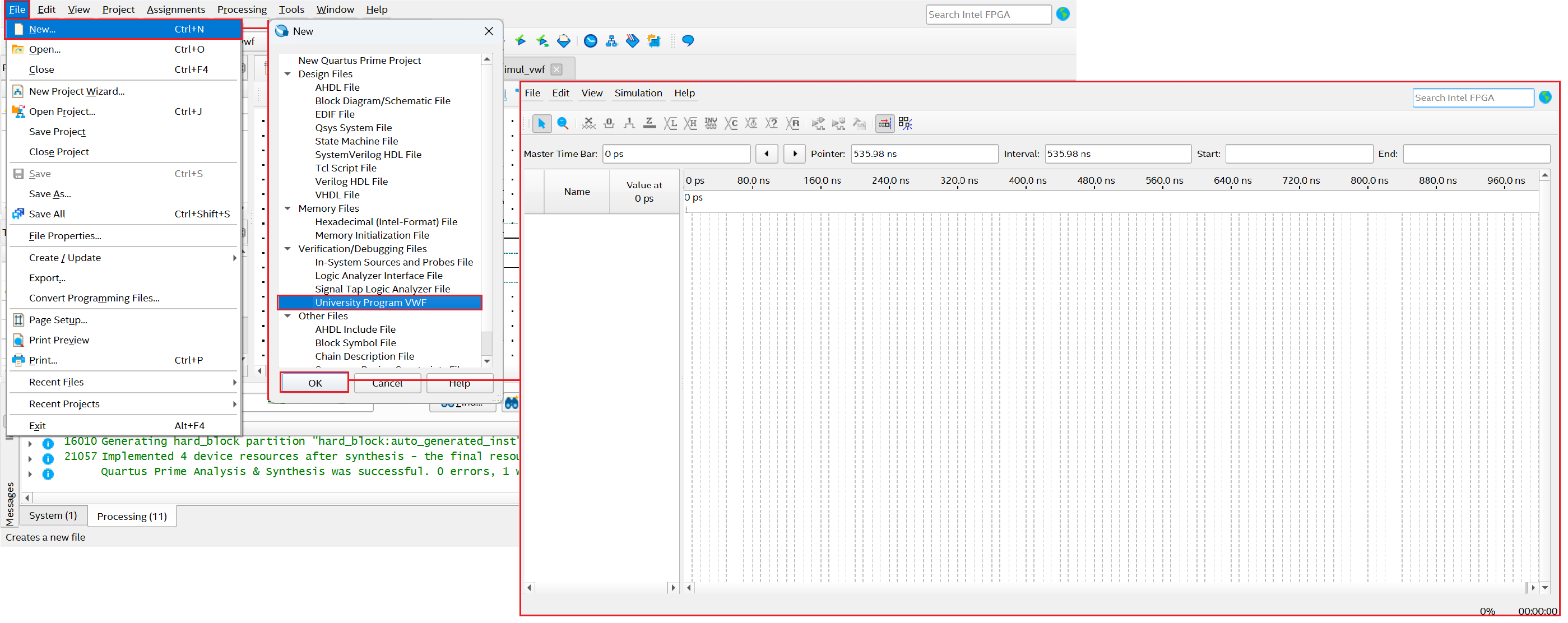Switch to the Processing (11) messages tab
The image size is (1568, 623).
[132, 516]
